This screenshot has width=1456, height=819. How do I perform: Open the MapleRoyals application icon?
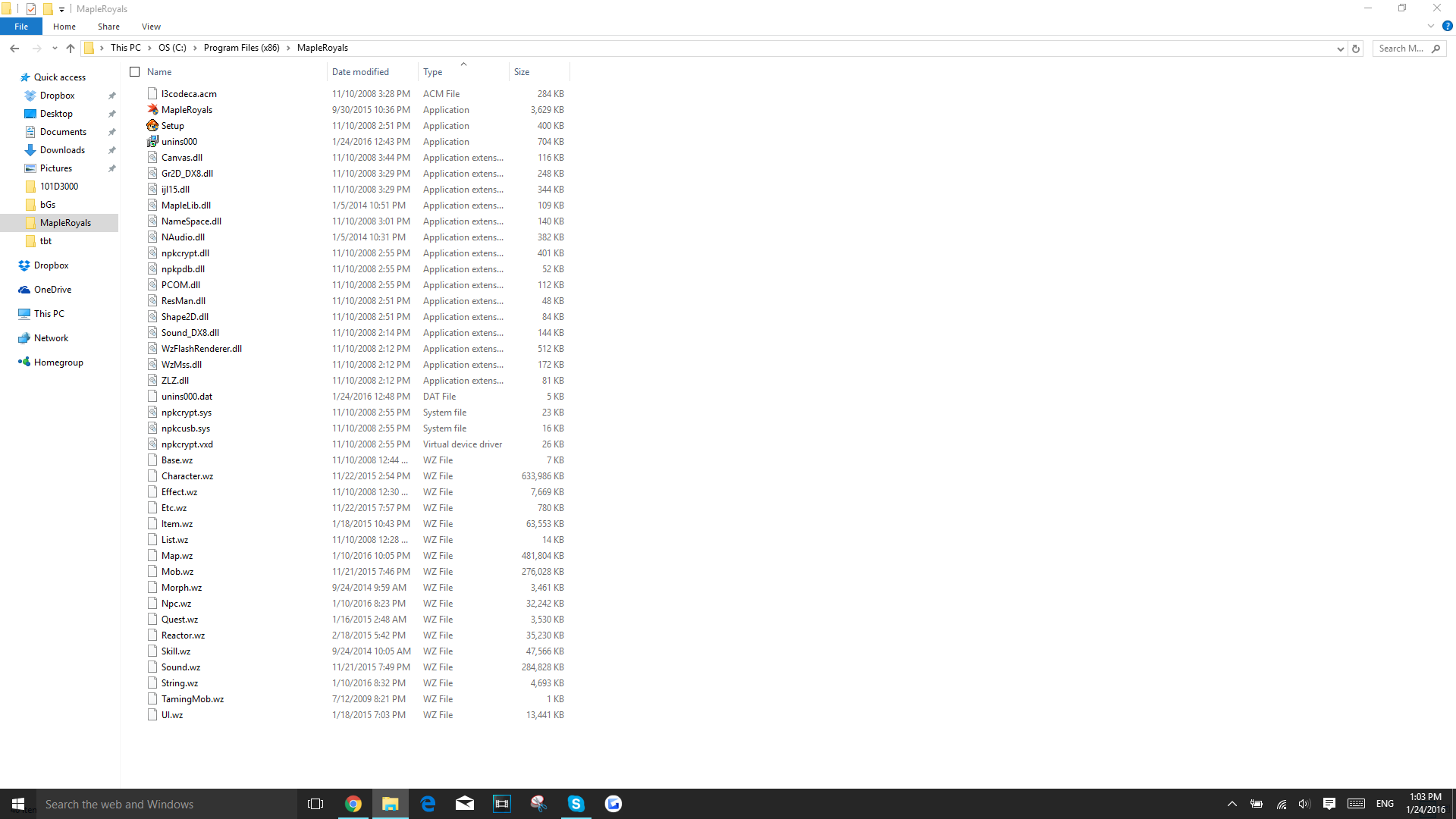pos(152,110)
